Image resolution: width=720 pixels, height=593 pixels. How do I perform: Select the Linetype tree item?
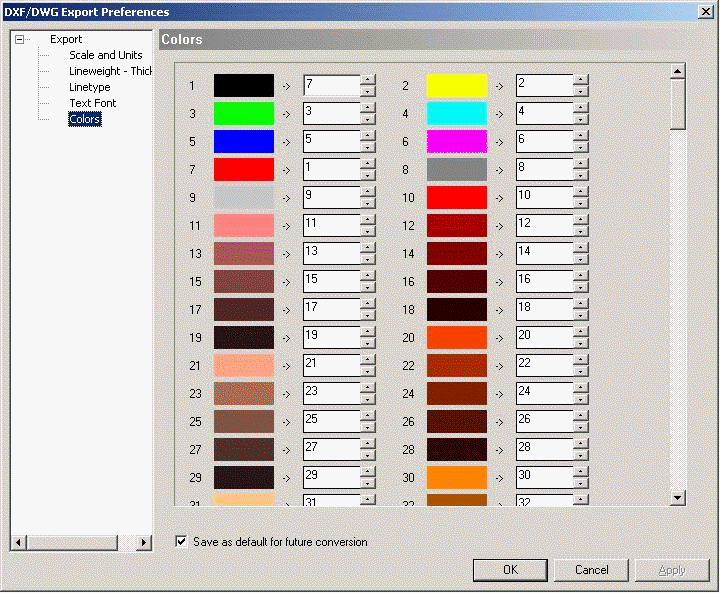[x=90, y=87]
